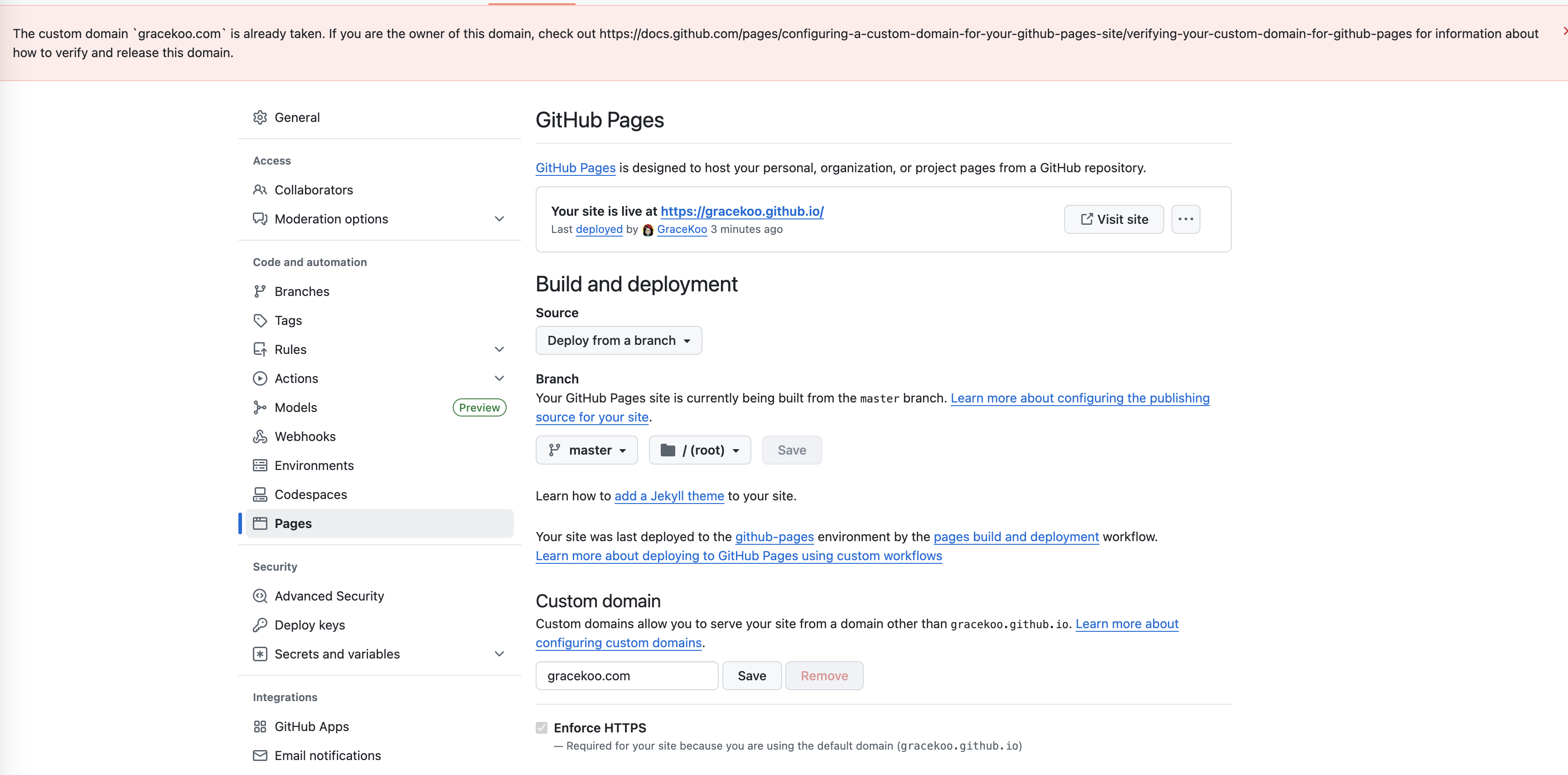Screen dimensions: 1568x775
Task: Click the add a Jekyll theme link
Action: coord(669,496)
